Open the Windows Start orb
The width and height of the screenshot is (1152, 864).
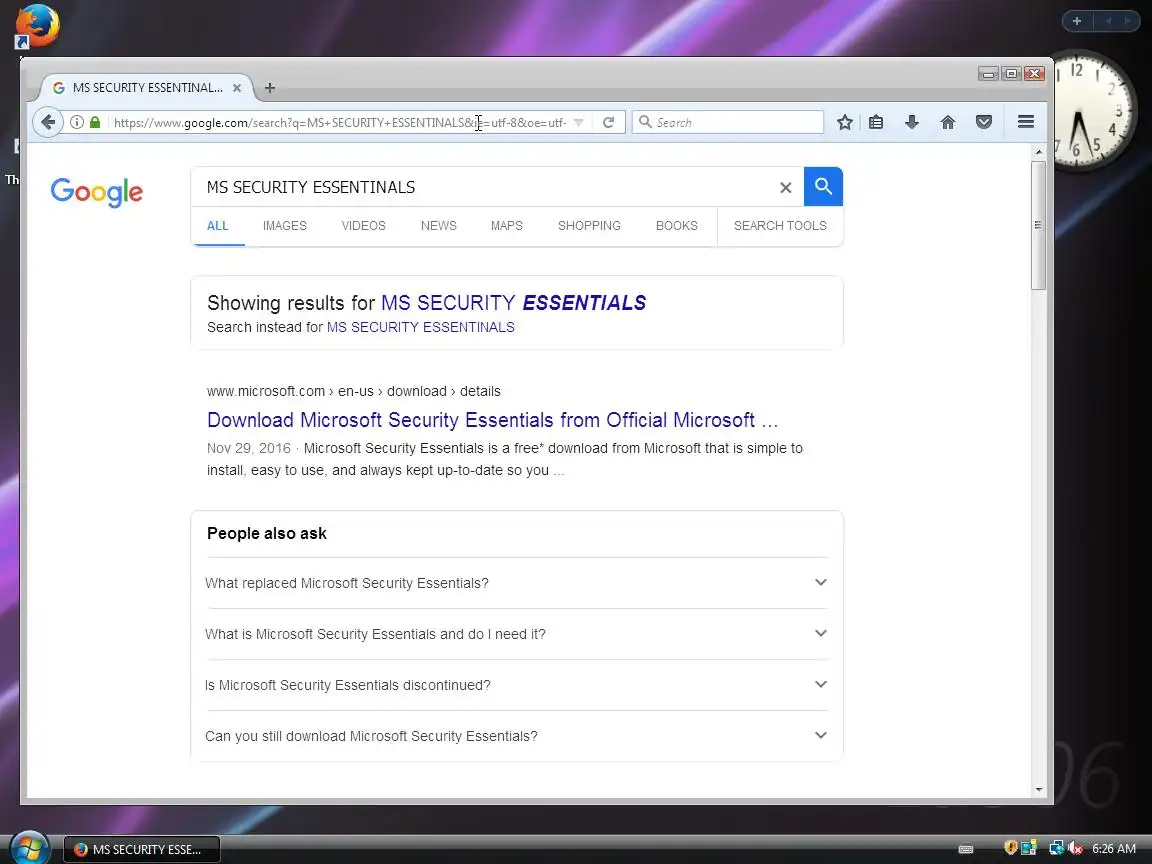(x=30, y=849)
